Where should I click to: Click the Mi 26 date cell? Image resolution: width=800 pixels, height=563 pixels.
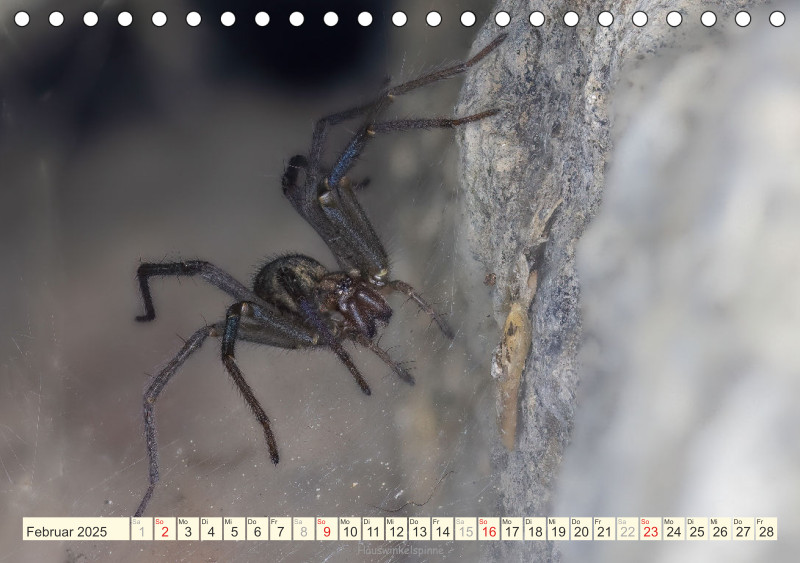[720, 529]
